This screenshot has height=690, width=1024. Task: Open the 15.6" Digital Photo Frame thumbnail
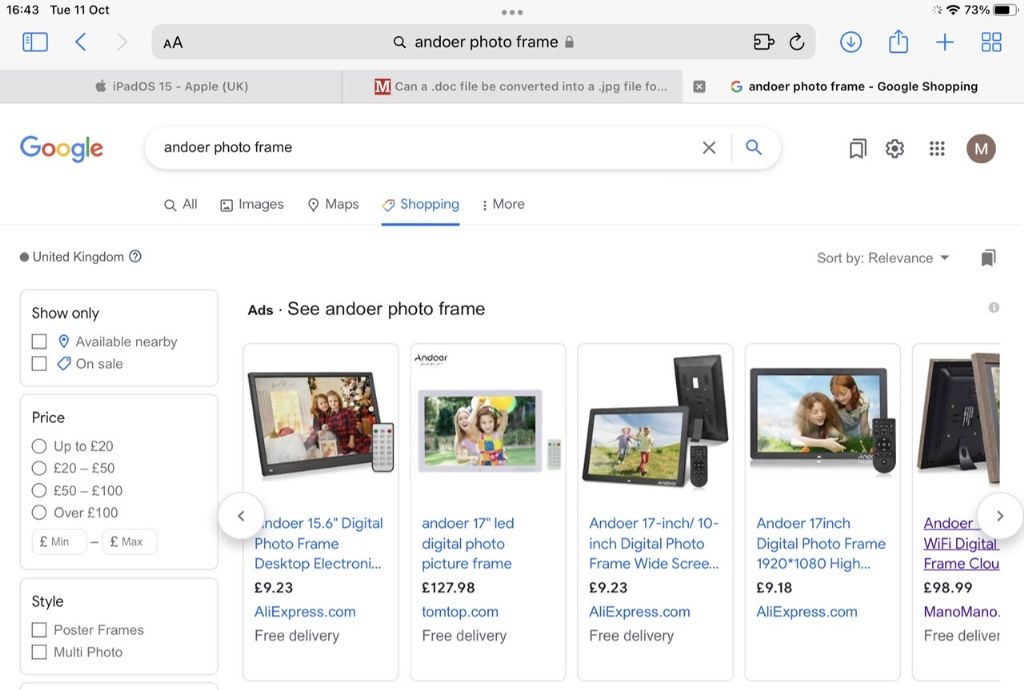coord(321,422)
